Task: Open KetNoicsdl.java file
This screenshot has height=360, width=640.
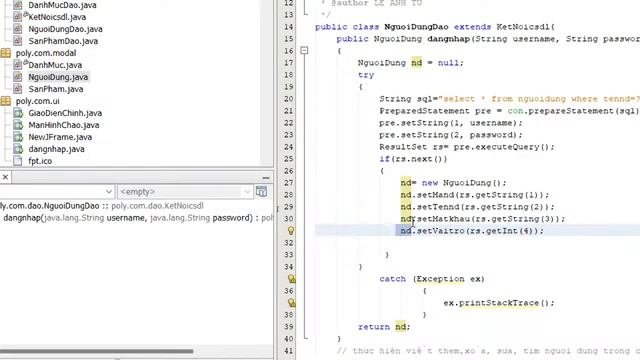Action: pos(57,17)
